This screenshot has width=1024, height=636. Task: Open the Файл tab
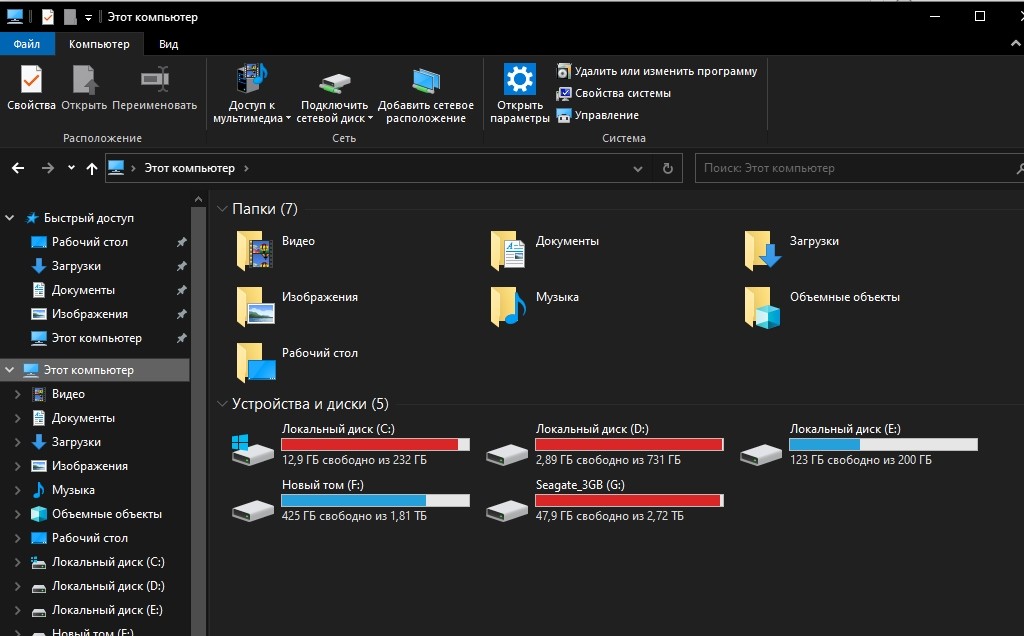pos(27,44)
